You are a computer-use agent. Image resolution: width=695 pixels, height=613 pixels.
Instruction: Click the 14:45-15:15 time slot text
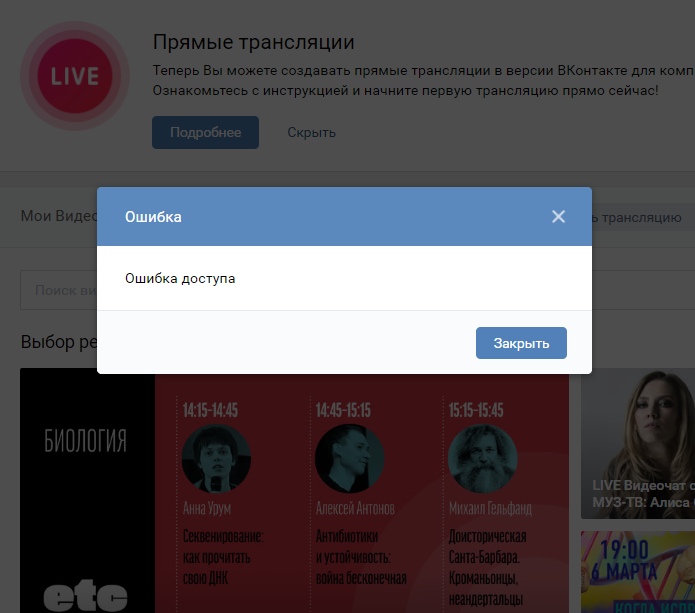pyautogui.click(x=343, y=410)
